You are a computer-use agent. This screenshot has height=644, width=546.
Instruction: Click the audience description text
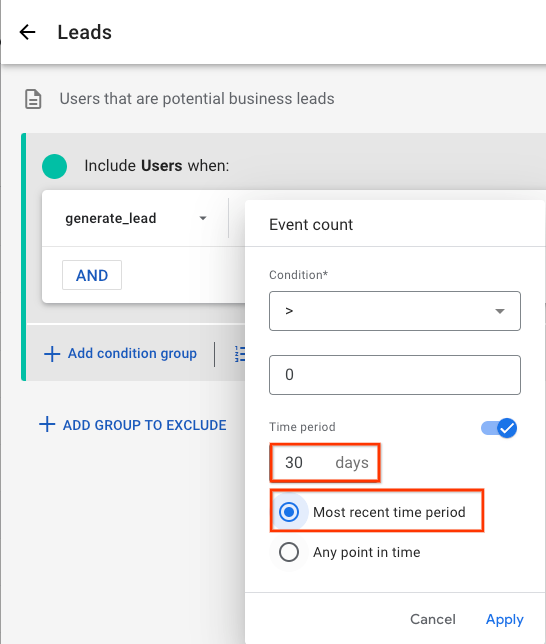pos(197,99)
